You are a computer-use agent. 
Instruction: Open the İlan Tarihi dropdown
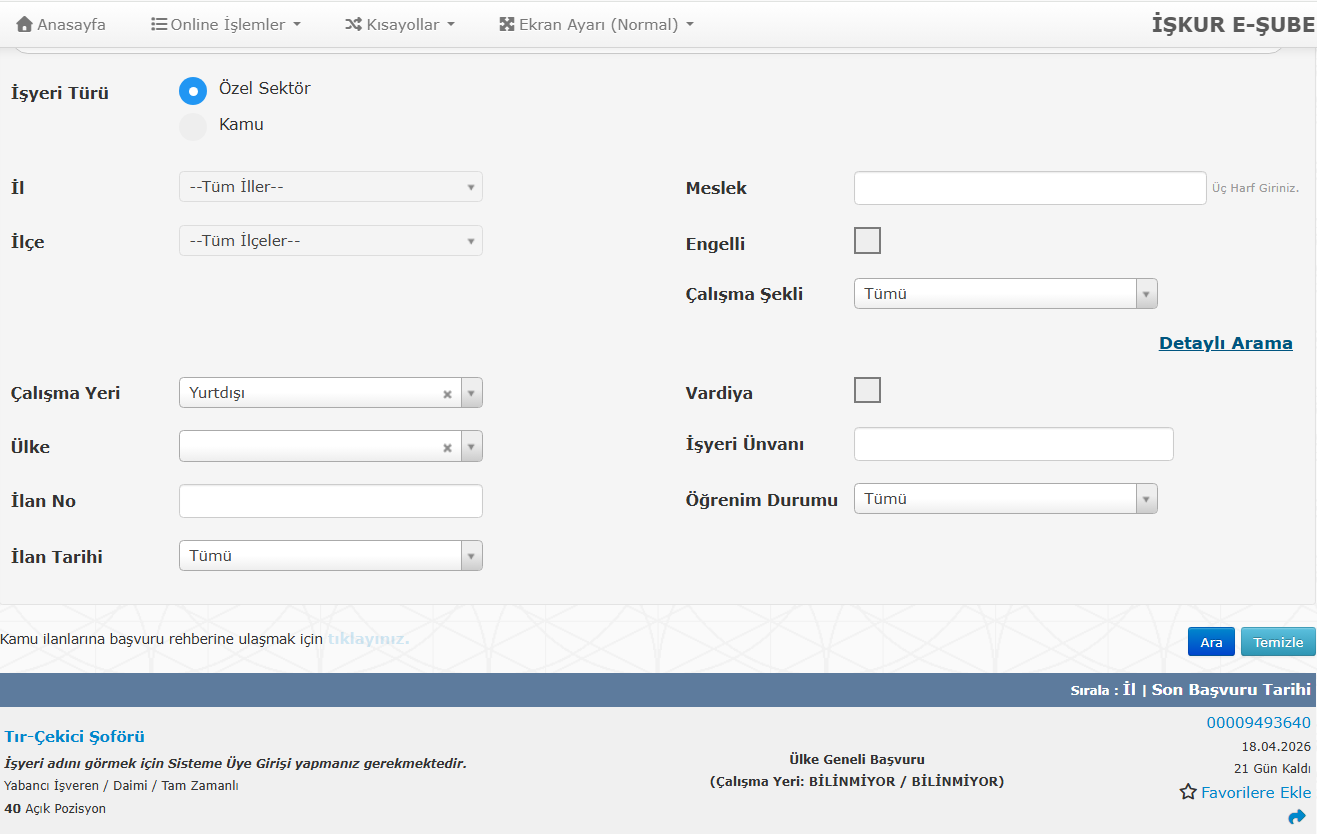click(x=330, y=556)
